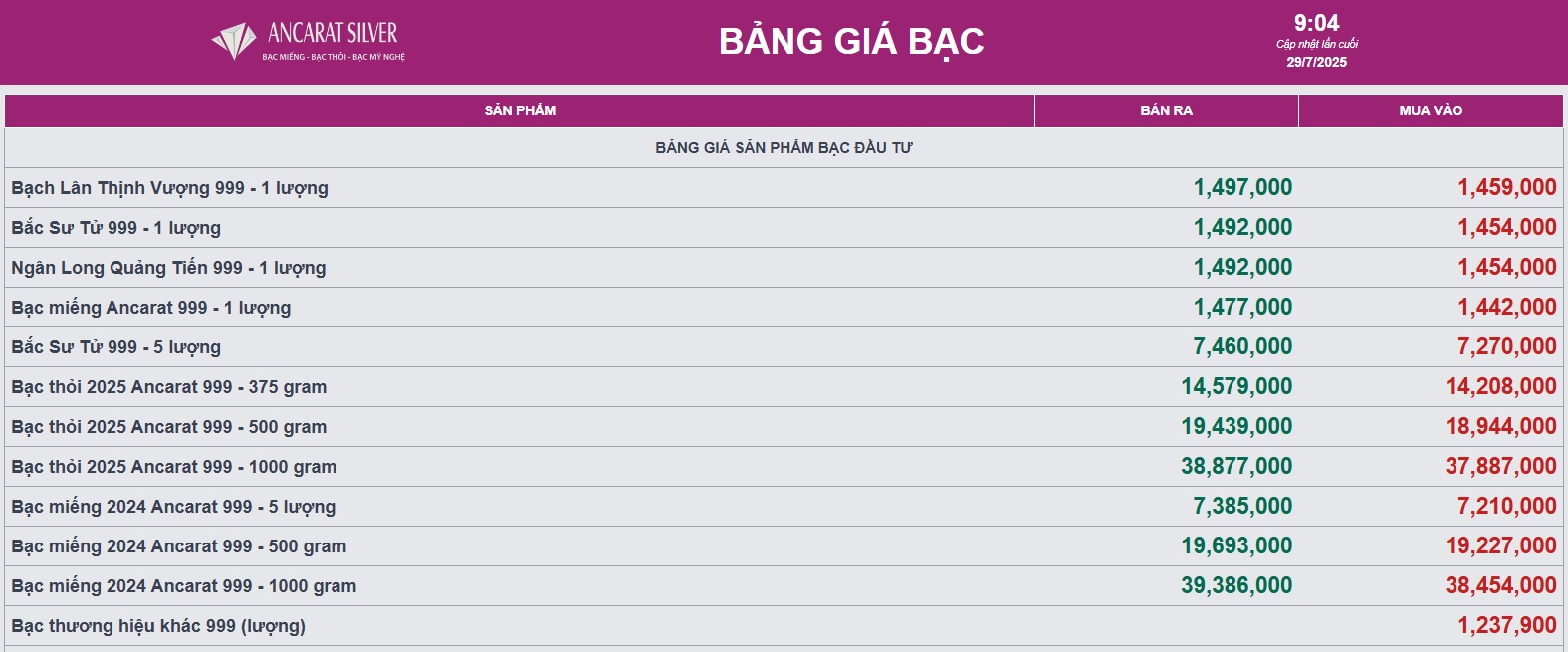Select Bạc miếng 2024 Ancarat 5 lượng row
This screenshot has height=652, width=1568.
point(784,506)
